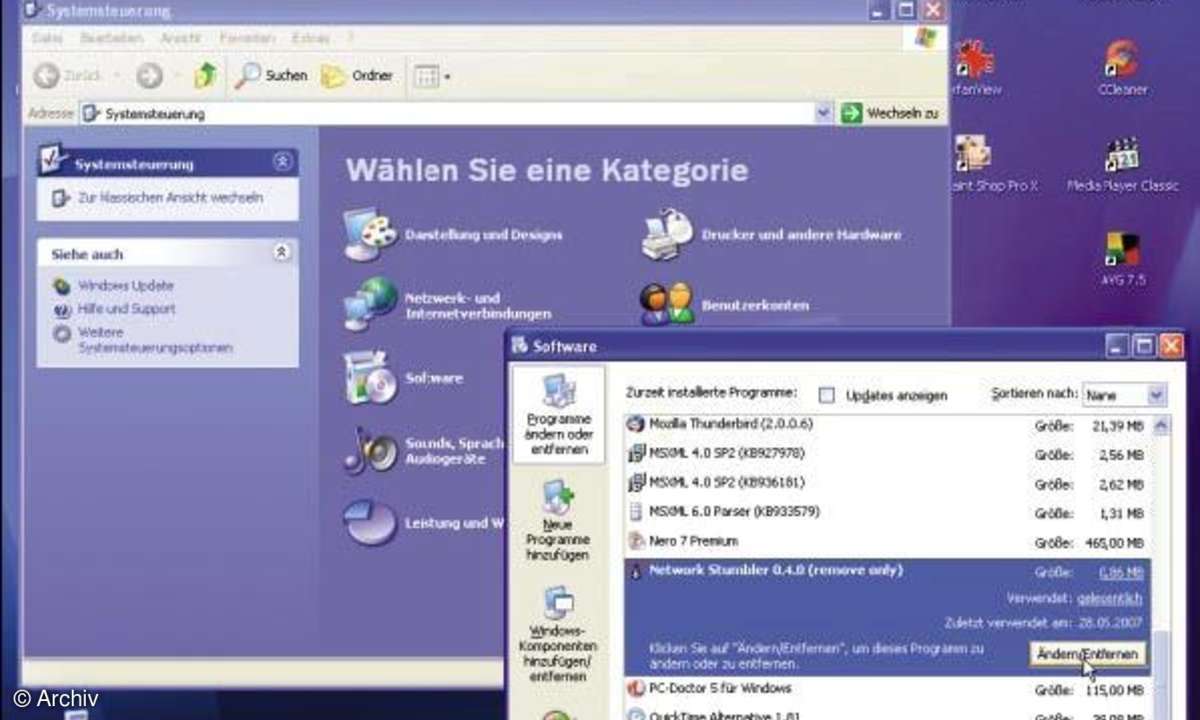Open the Bearbeiten menu

[x=110, y=37]
